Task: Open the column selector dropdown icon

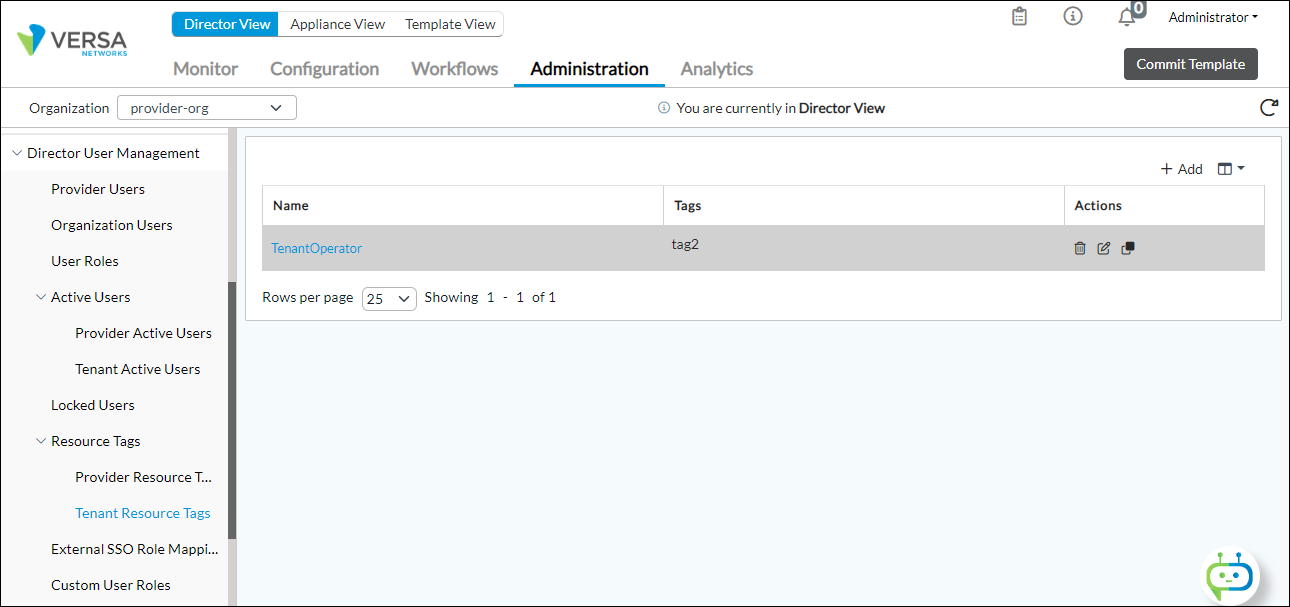Action: (1230, 169)
